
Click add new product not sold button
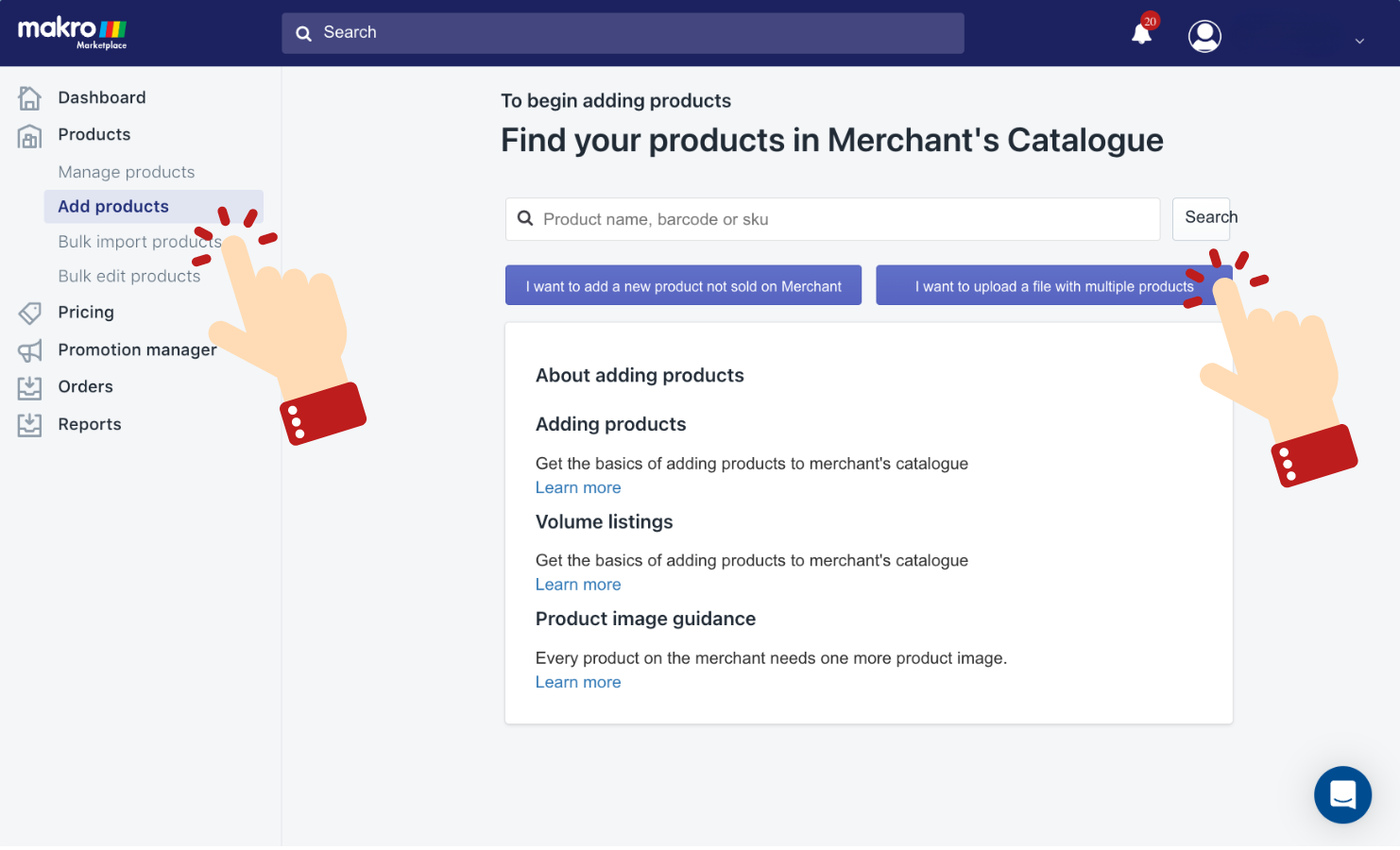tap(683, 285)
